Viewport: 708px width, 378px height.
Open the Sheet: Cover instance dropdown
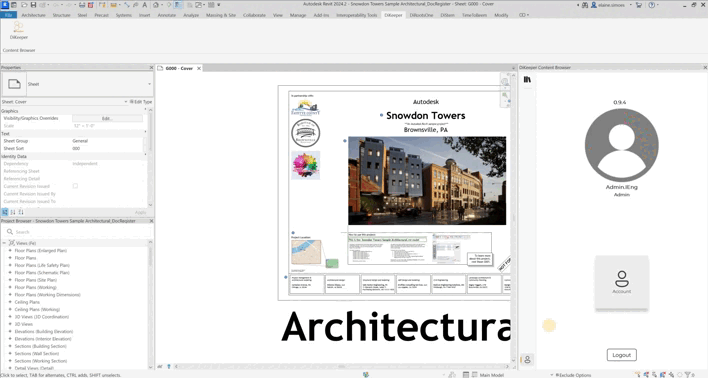point(126,102)
